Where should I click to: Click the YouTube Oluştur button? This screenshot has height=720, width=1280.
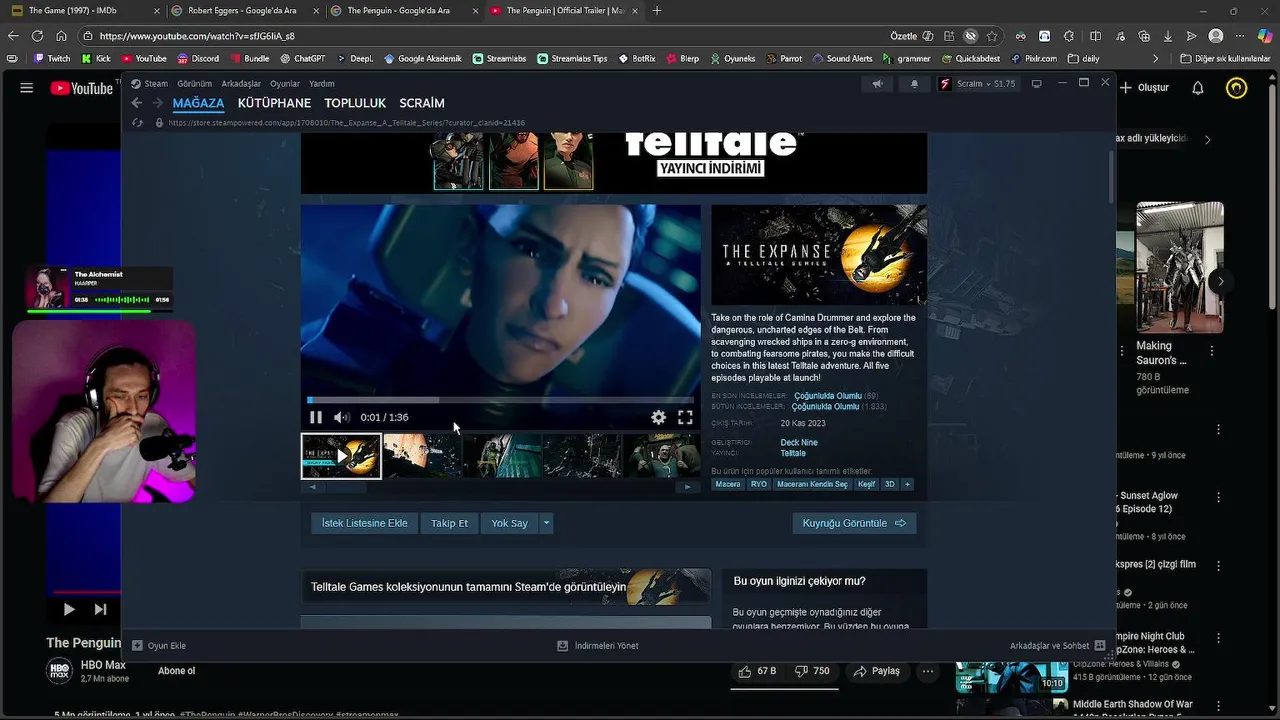[1143, 88]
